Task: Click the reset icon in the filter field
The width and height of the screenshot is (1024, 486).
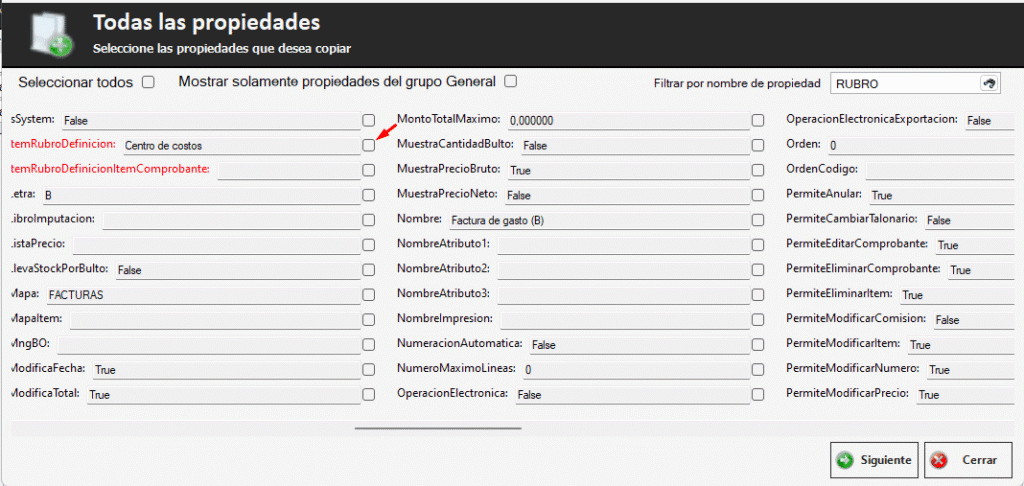Action: pos(990,84)
